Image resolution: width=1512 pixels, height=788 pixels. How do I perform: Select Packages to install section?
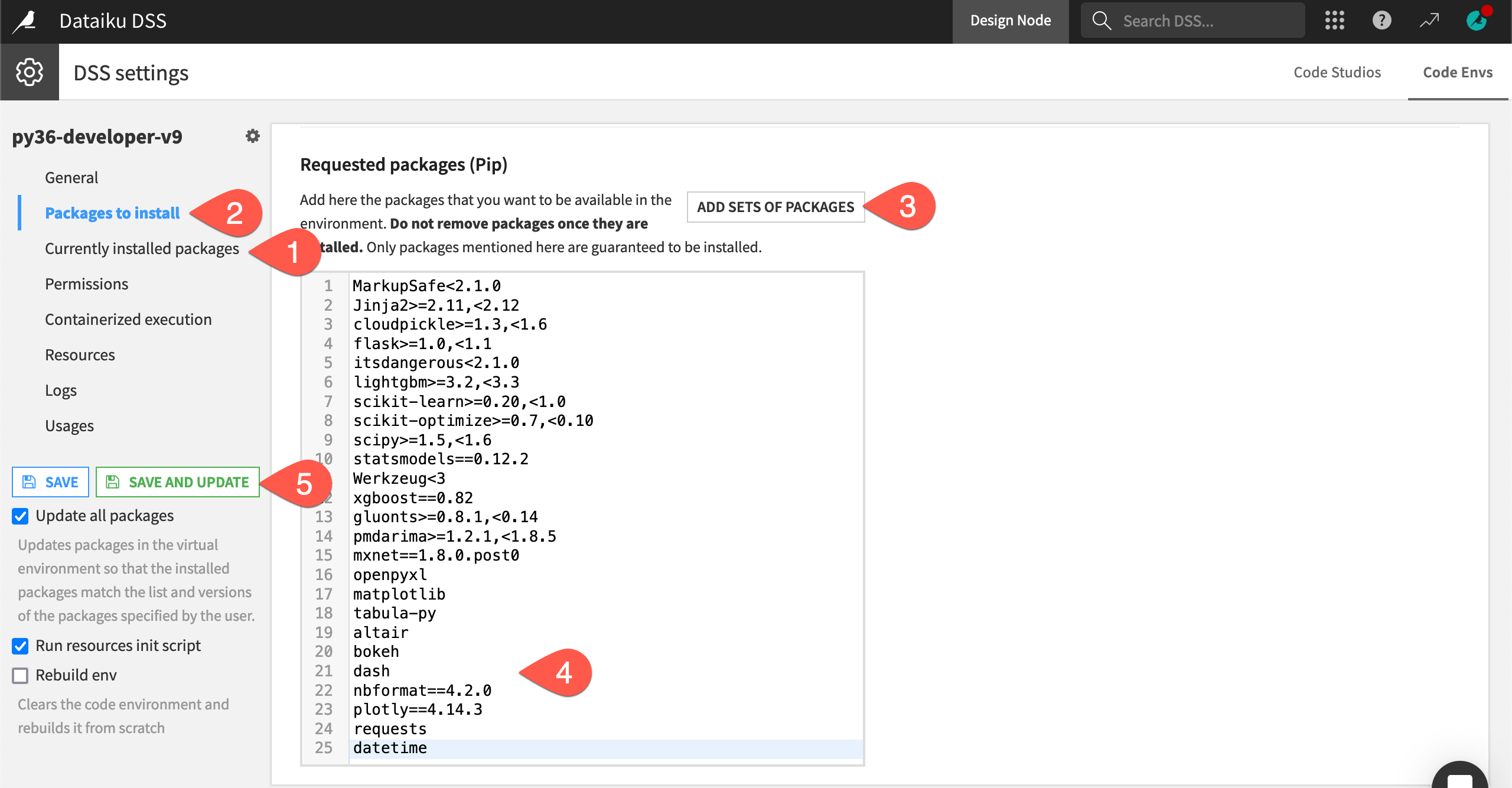point(112,213)
